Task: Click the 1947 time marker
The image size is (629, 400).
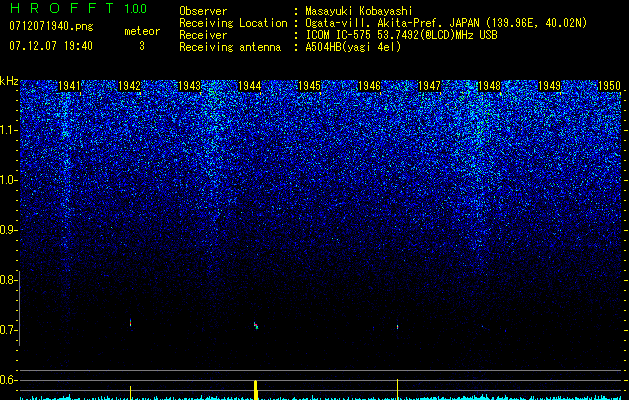Action: tap(429, 86)
